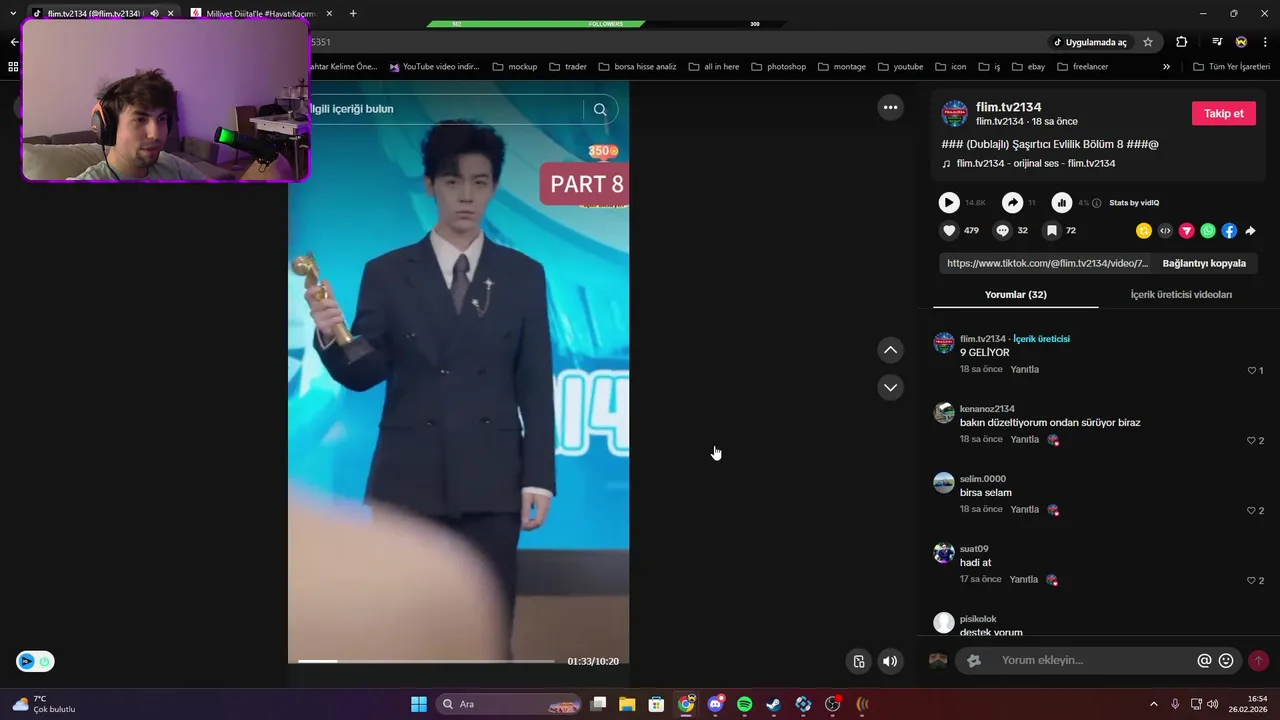Click the vidIQ engagement chart icon
Image resolution: width=1280 pixels, height=720 pixels.
(x=1062, y=202)
